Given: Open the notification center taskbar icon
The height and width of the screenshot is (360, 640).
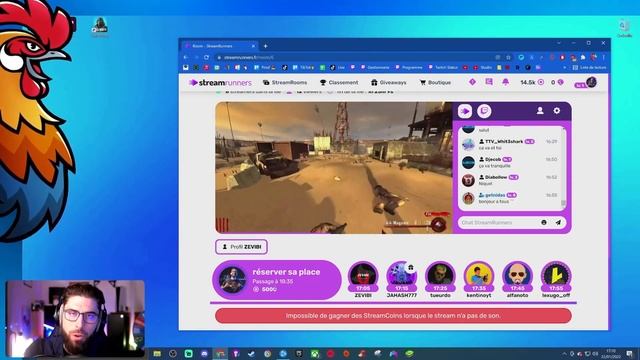Looking at the screenshot, I should coord(629,353).
